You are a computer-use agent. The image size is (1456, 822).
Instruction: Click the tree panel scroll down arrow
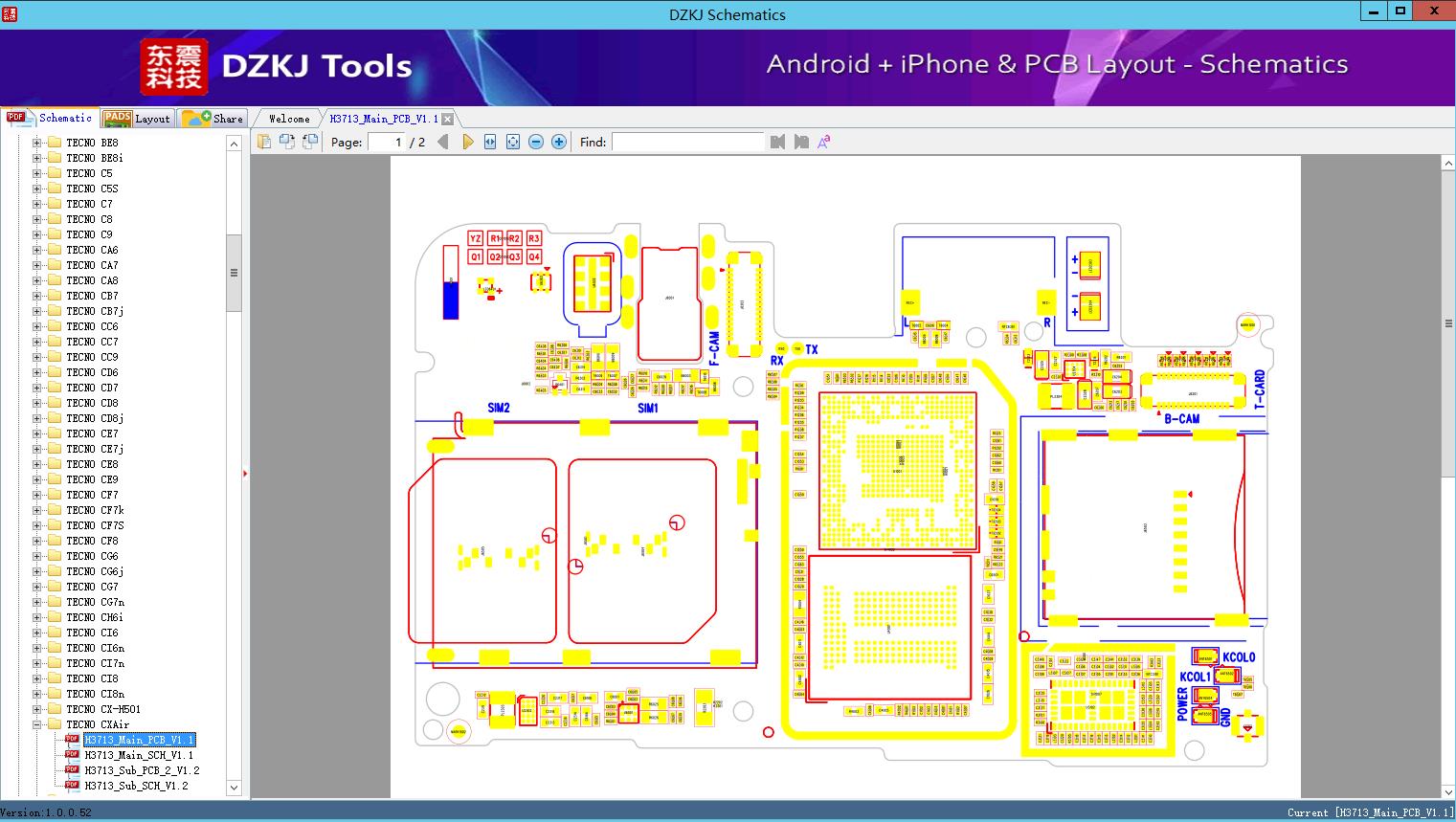[234, 788]
